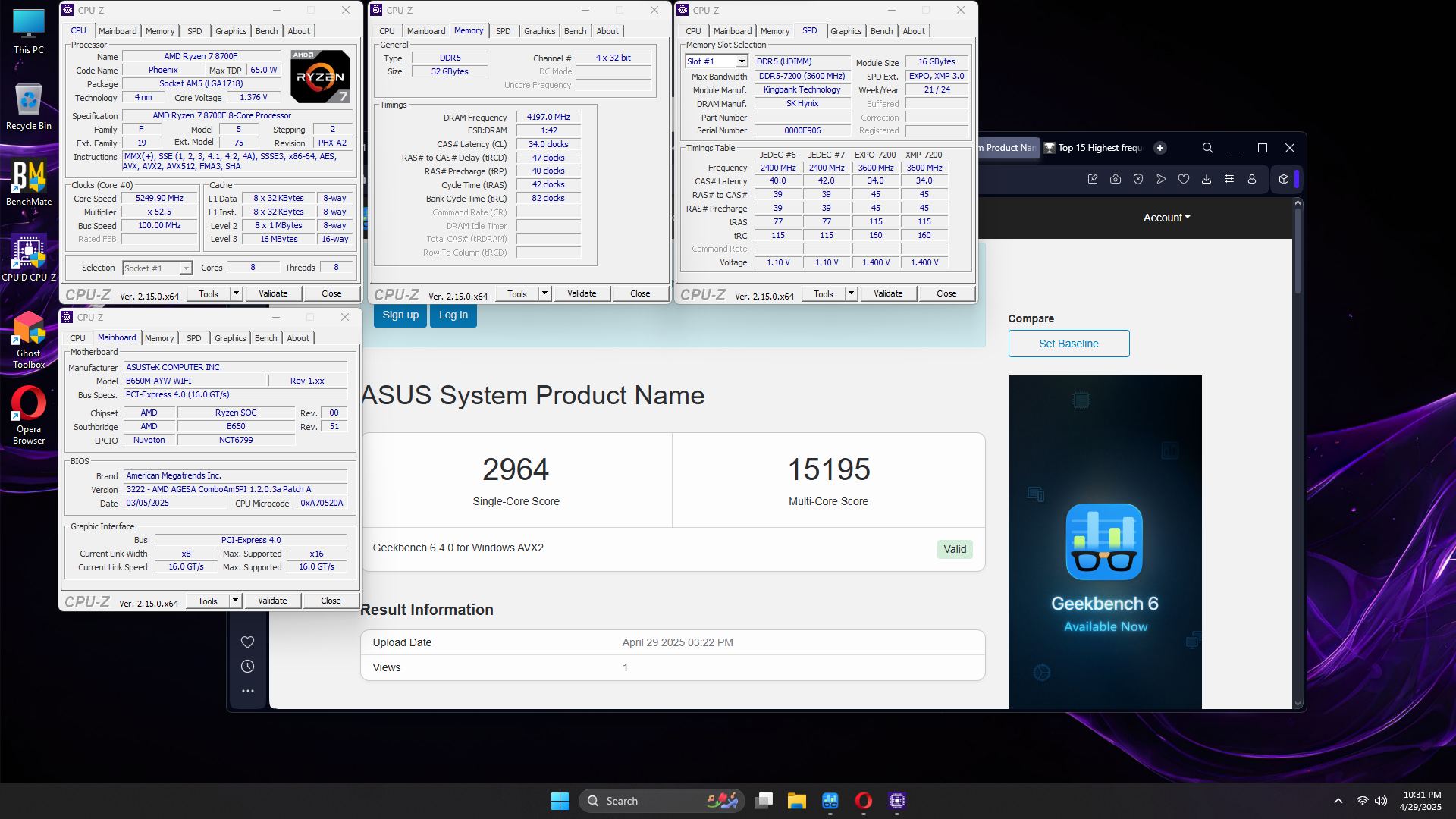Click Validate in the CPU tab window
The height and width of the screenshot is (819, 1456).
coord(273,293)
